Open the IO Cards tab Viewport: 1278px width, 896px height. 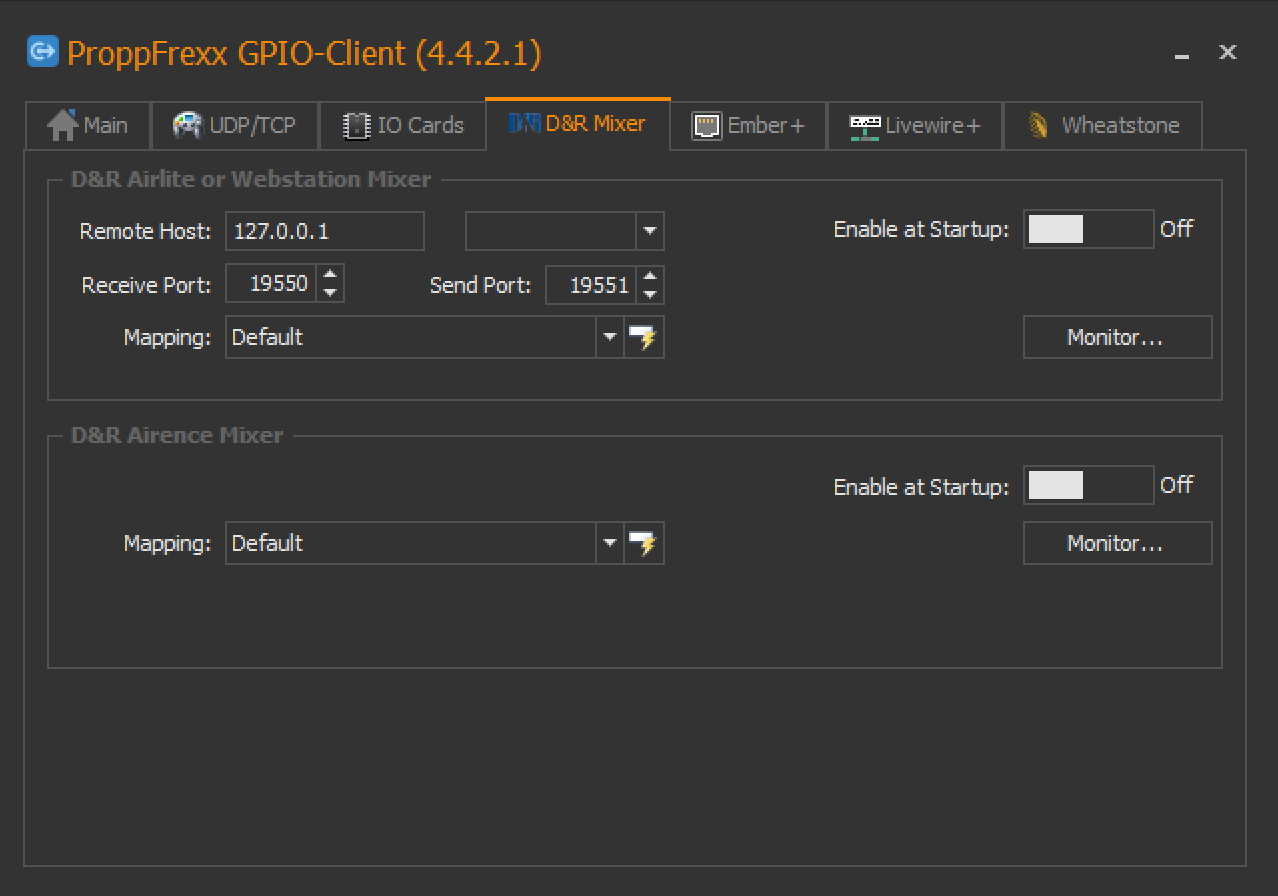coord(403,125)
